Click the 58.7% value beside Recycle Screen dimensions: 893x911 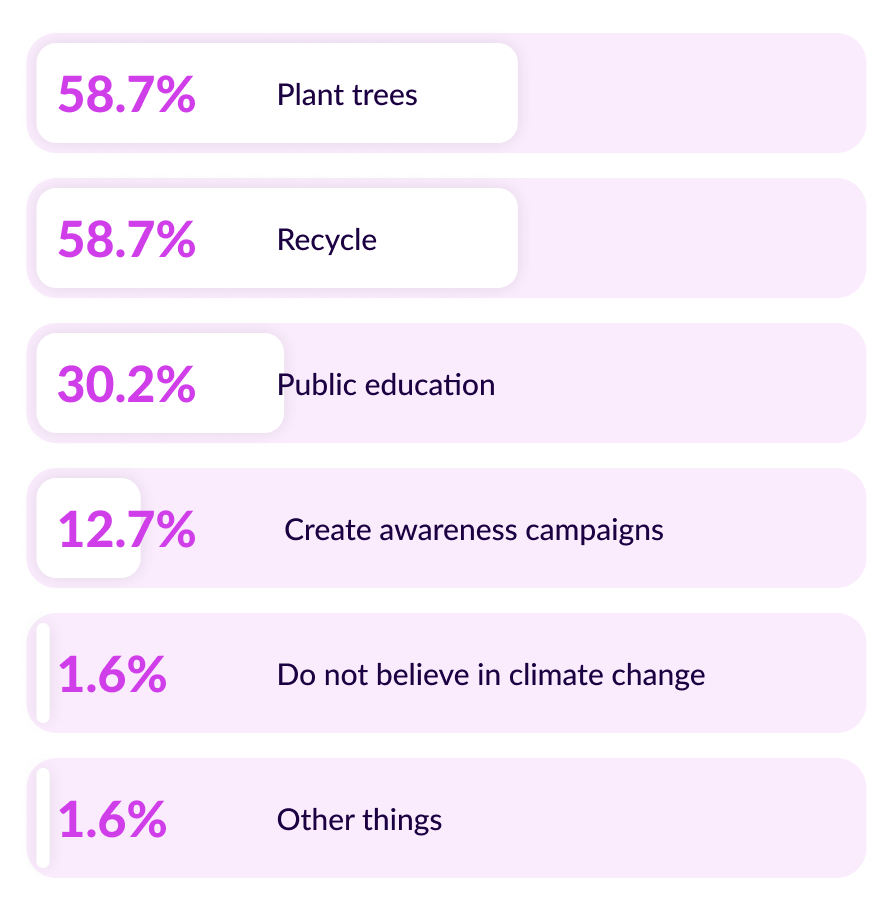pyautogui.click(x=126, y=240)
